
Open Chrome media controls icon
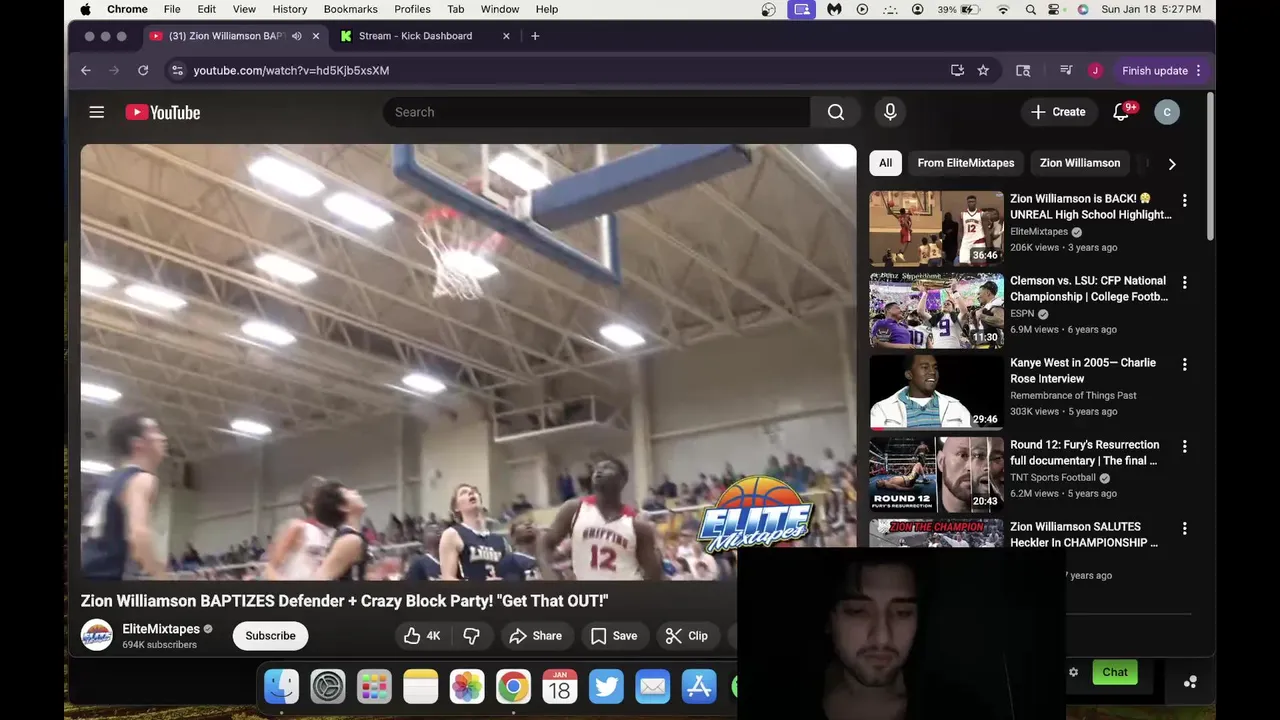point(1066,70)
